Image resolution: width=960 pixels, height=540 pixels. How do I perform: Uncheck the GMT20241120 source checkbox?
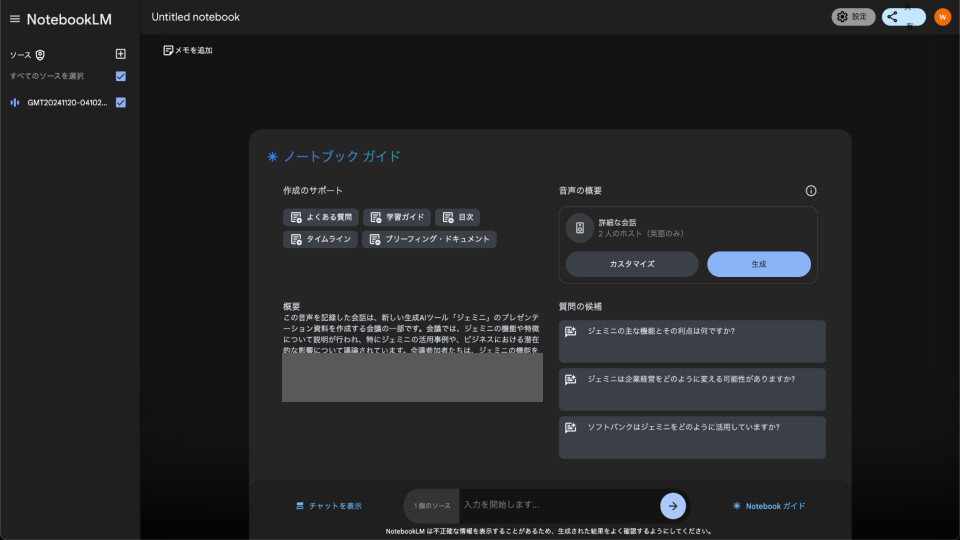point(121,102)
